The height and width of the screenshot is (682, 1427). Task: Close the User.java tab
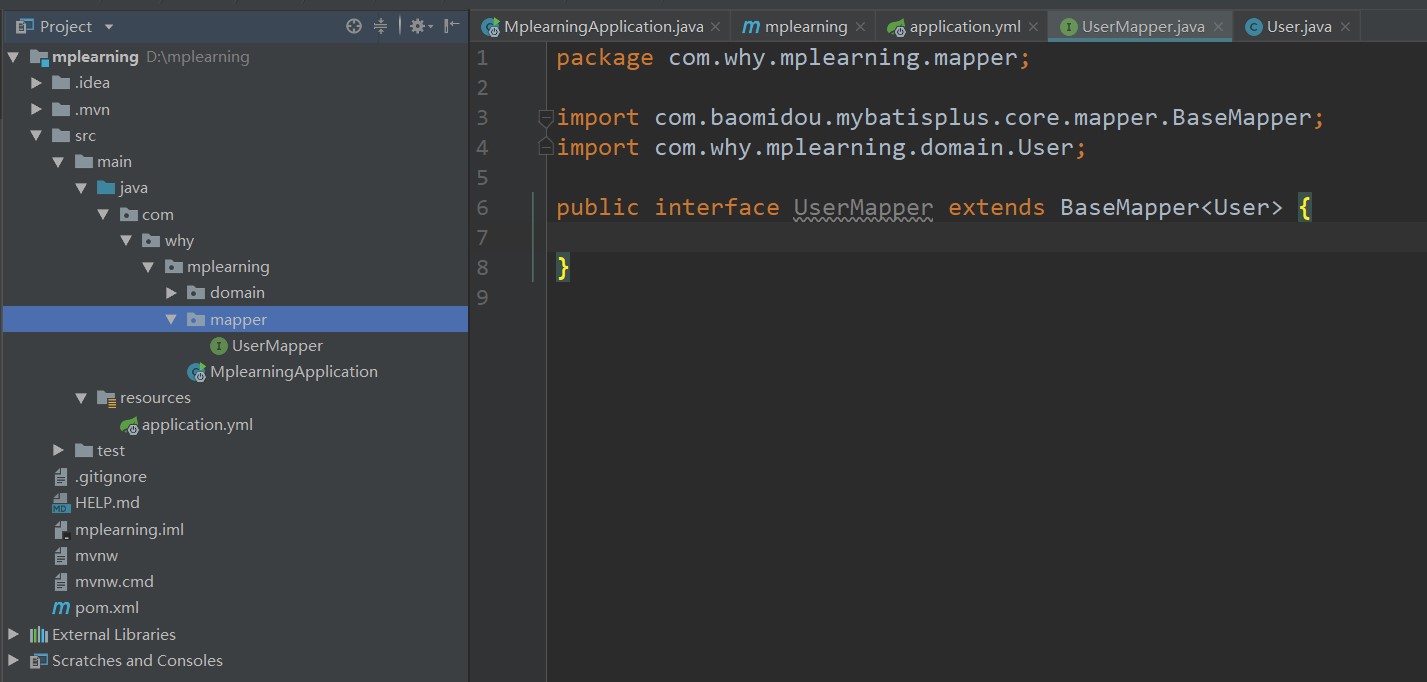tap(1345, 27)
